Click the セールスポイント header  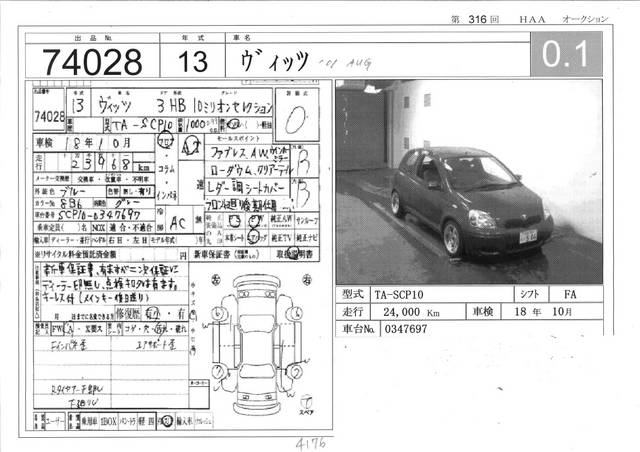click(238, 139)
